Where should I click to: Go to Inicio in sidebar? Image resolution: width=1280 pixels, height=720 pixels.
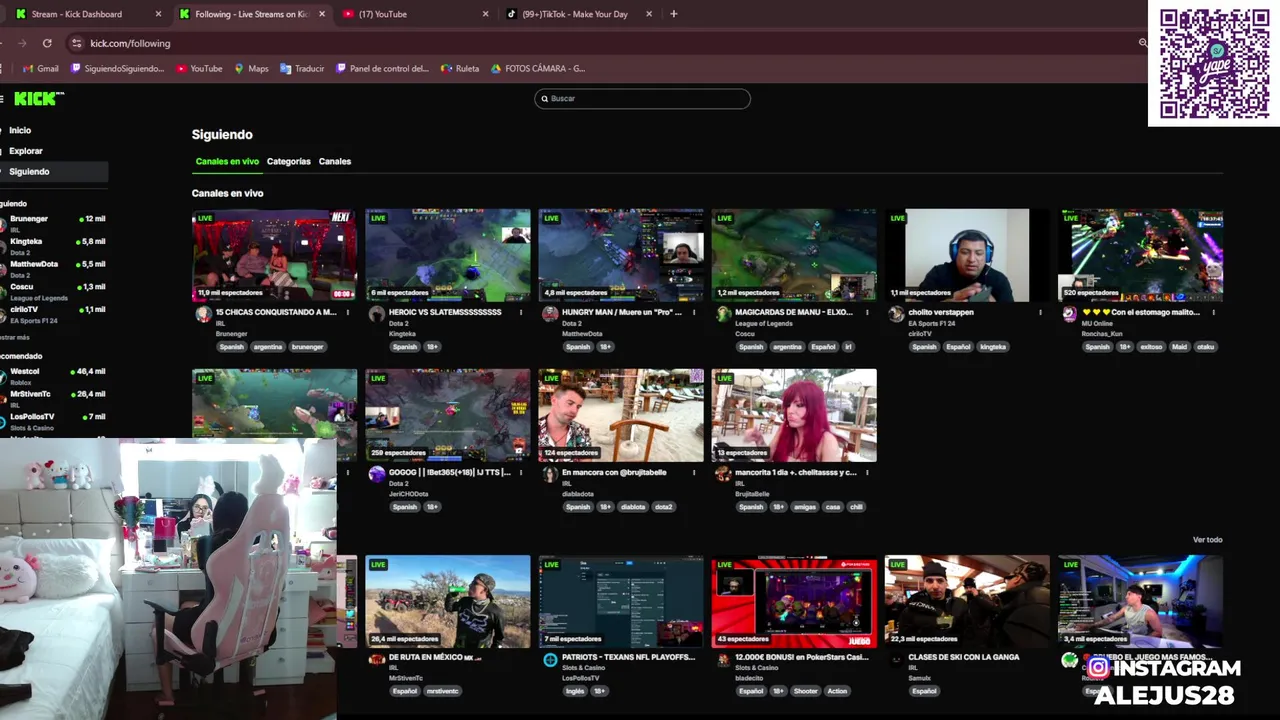[x=20, y=130]
